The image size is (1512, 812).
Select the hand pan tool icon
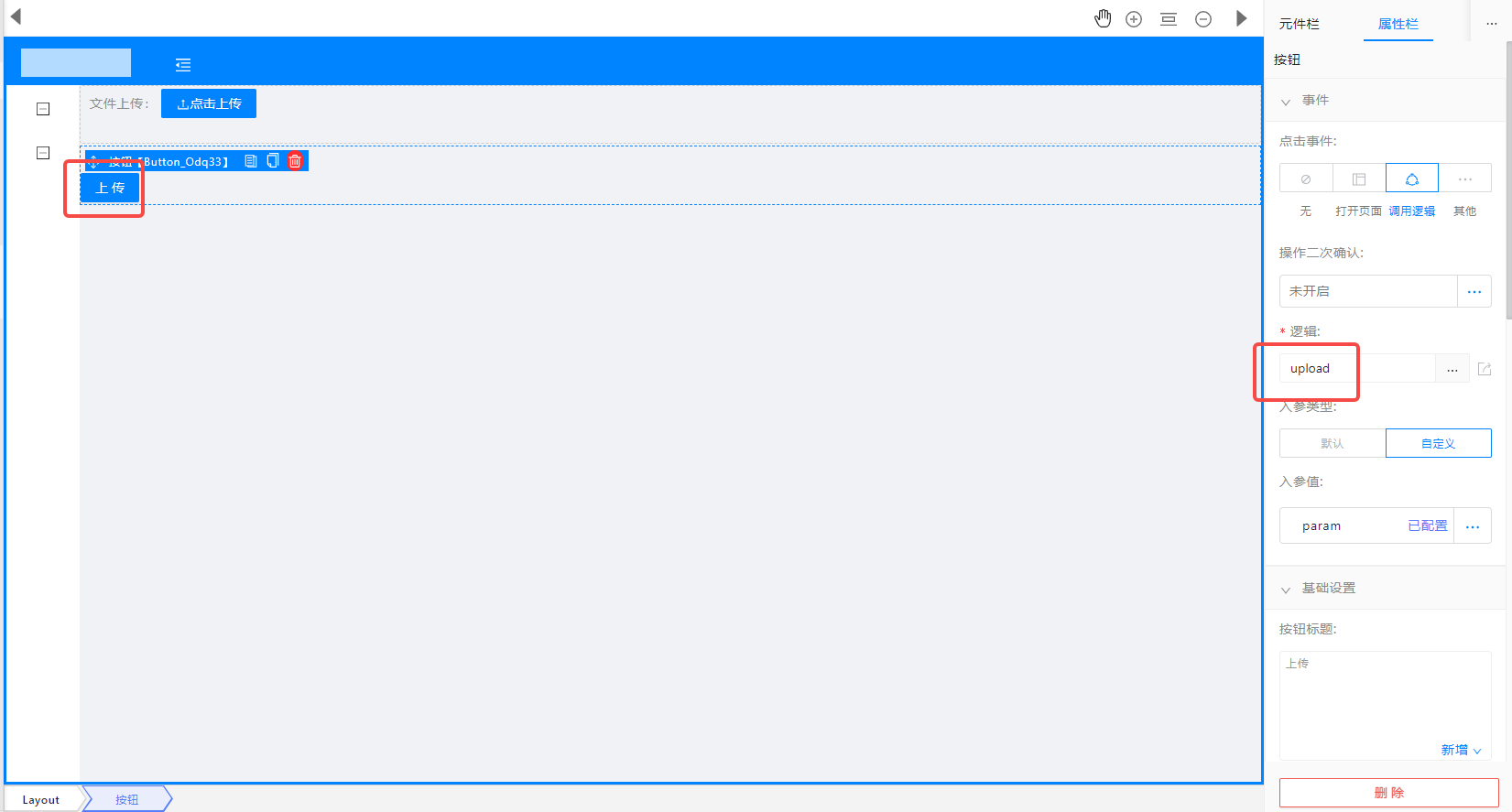1104,19
